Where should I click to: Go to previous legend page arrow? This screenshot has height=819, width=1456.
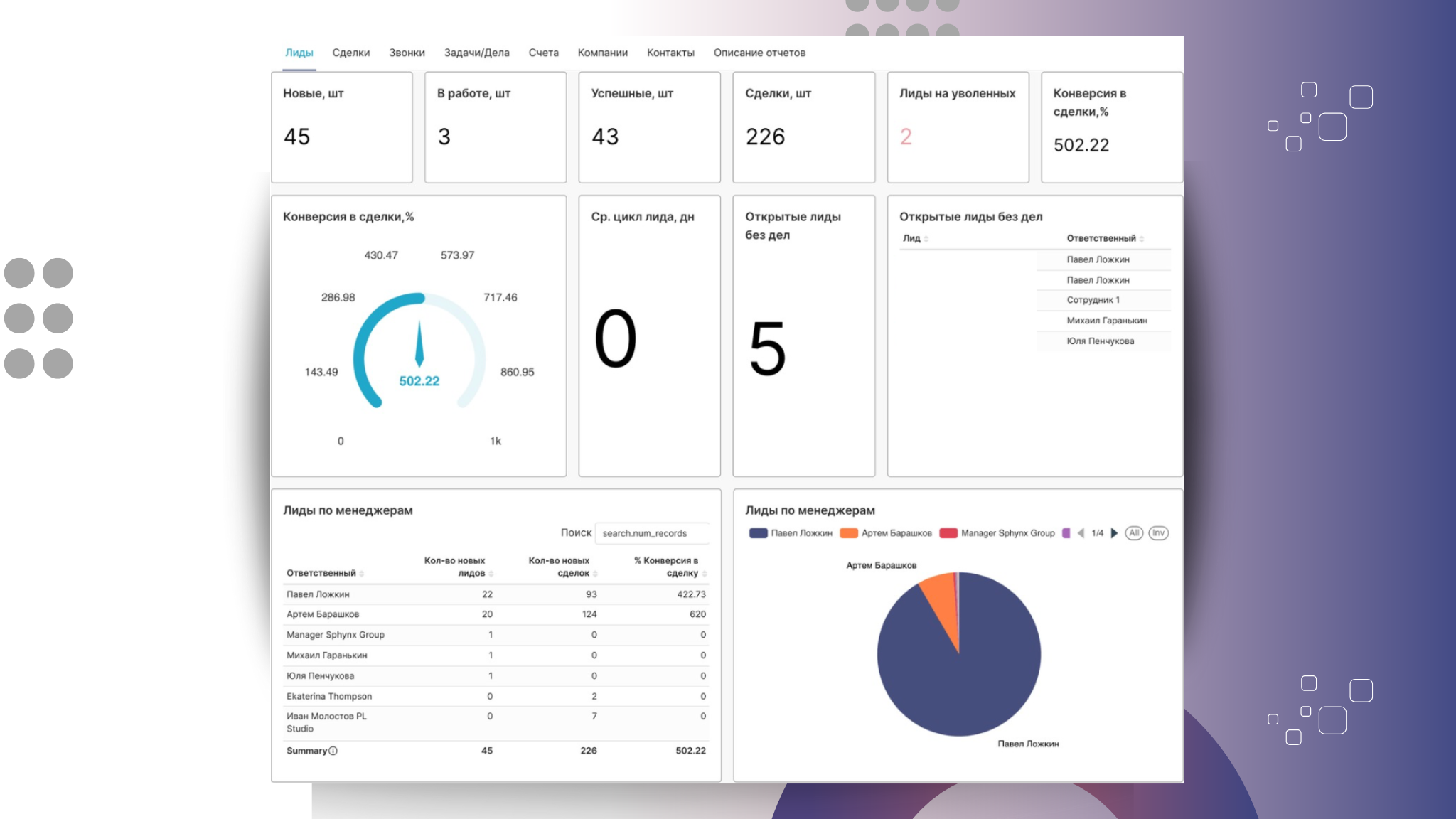point(1081,533)
